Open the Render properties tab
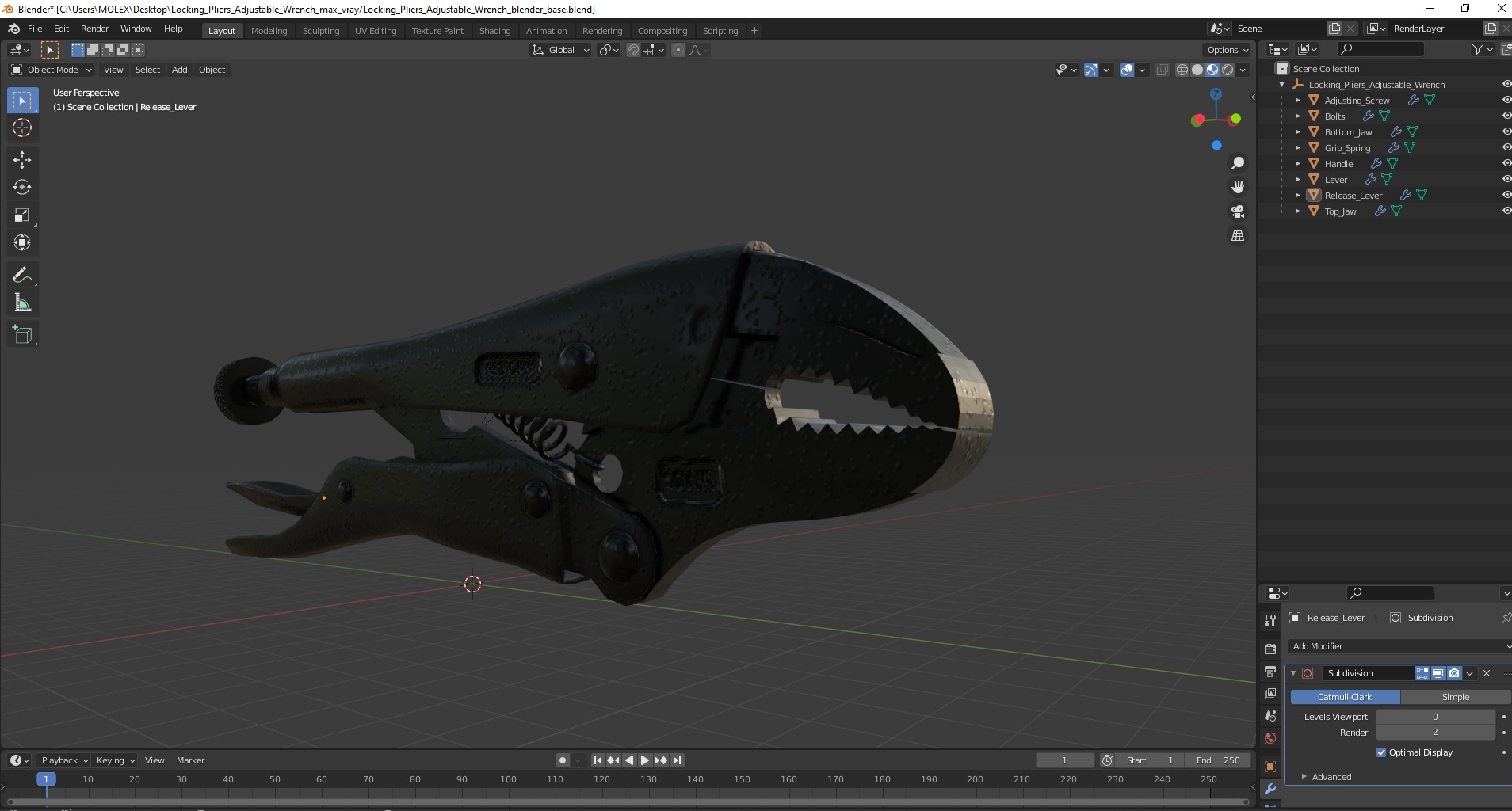This screenshot has width=1512, height=811. 1270,649
